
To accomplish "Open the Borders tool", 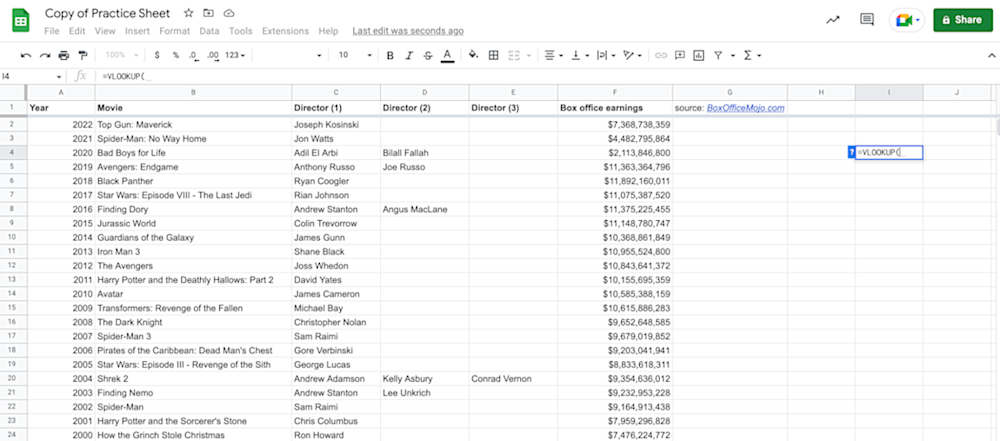I will coord(493,56).
